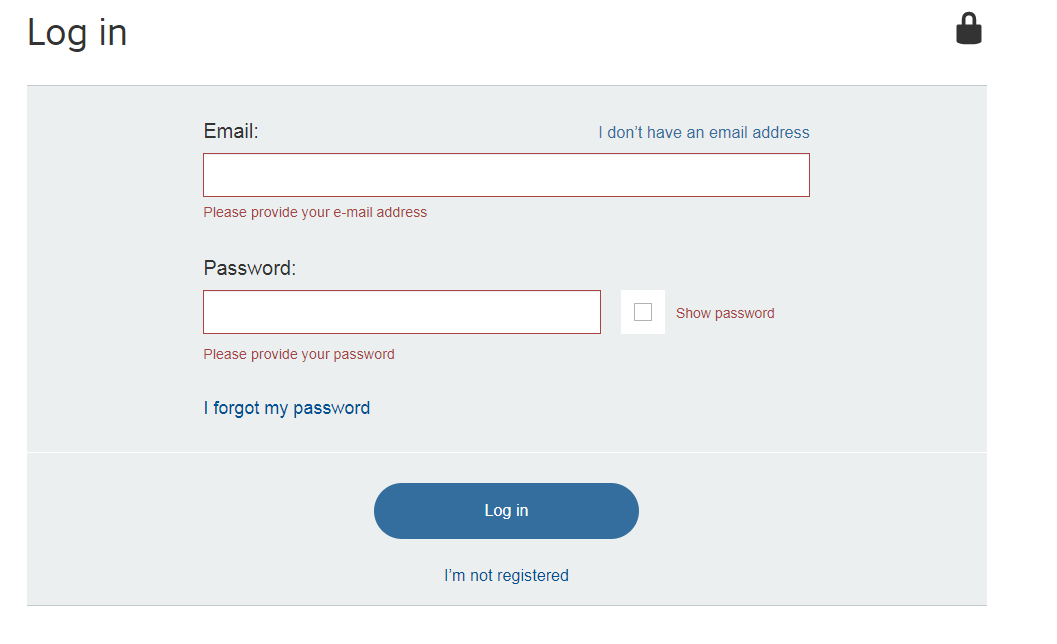Click the words 'email address' in the top link

click(760, 133)
